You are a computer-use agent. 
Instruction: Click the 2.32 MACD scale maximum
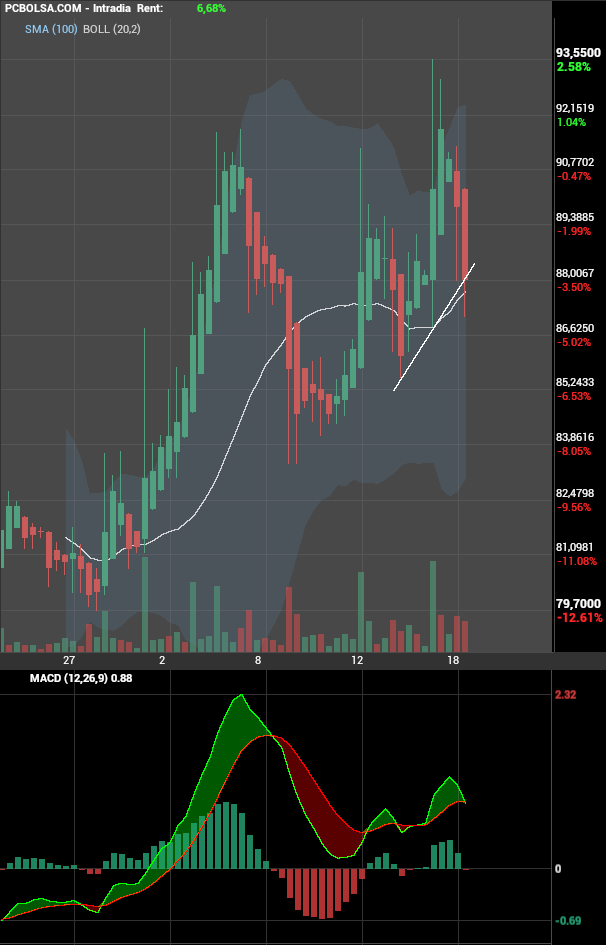point(566,695)
